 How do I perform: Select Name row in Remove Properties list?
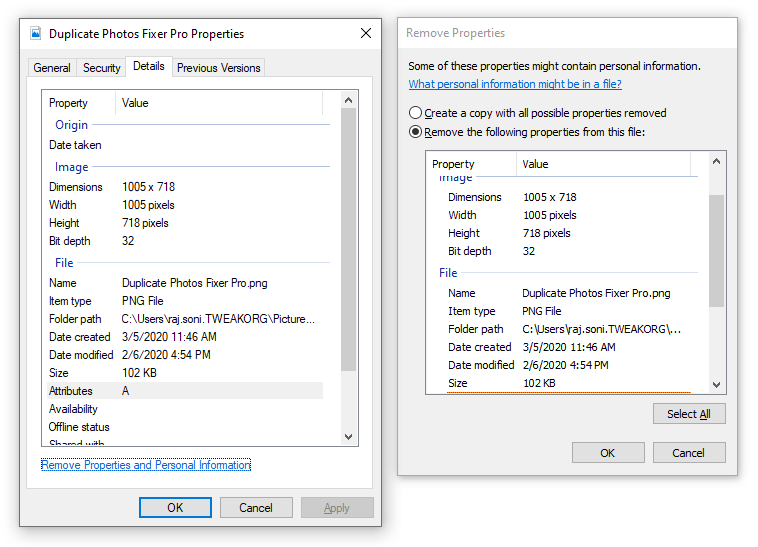coord(568,293)
